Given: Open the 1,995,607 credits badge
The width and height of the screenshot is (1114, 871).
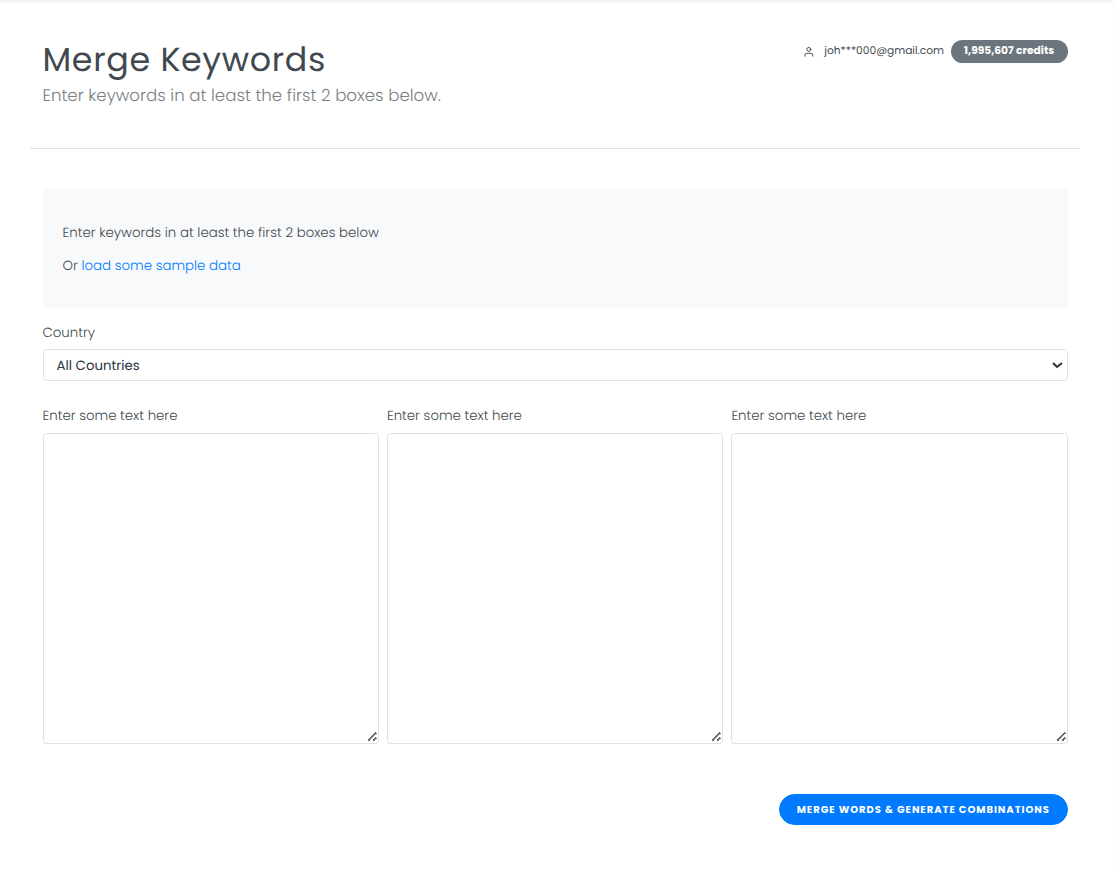Looking at the screenshot, I should click(x=1008, y=51).
